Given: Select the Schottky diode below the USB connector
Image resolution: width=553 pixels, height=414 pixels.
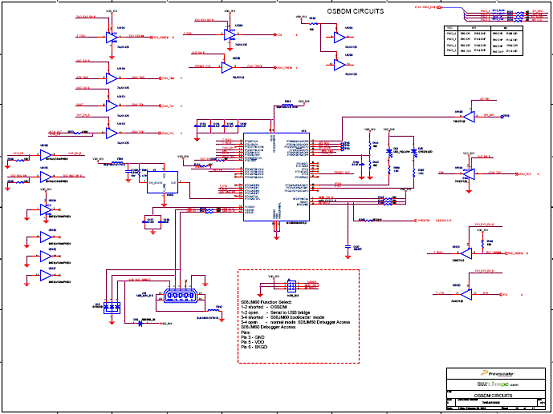Looking at the screenshot, I should (x=140, y=323).
